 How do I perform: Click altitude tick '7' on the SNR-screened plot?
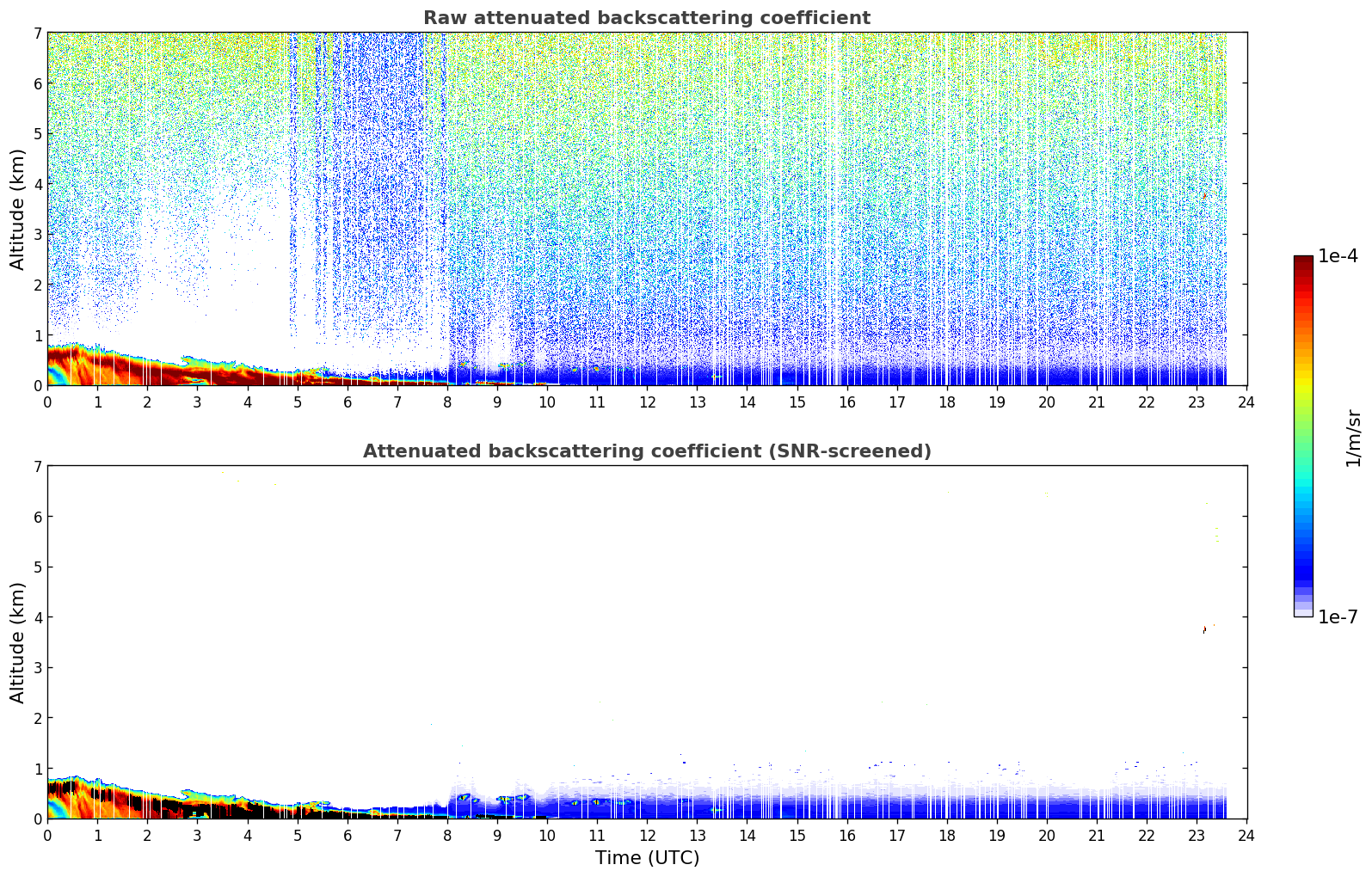[x=37, y=466]
